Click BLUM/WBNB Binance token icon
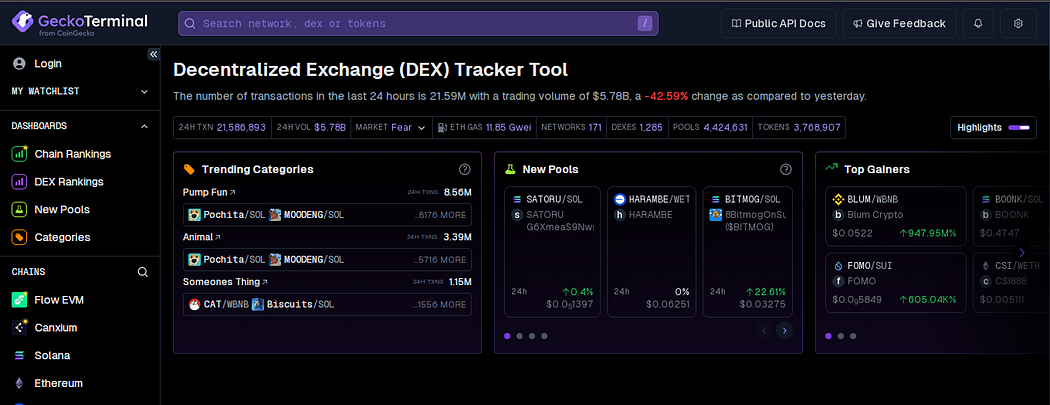1050x405 pixels. point(837,199)
